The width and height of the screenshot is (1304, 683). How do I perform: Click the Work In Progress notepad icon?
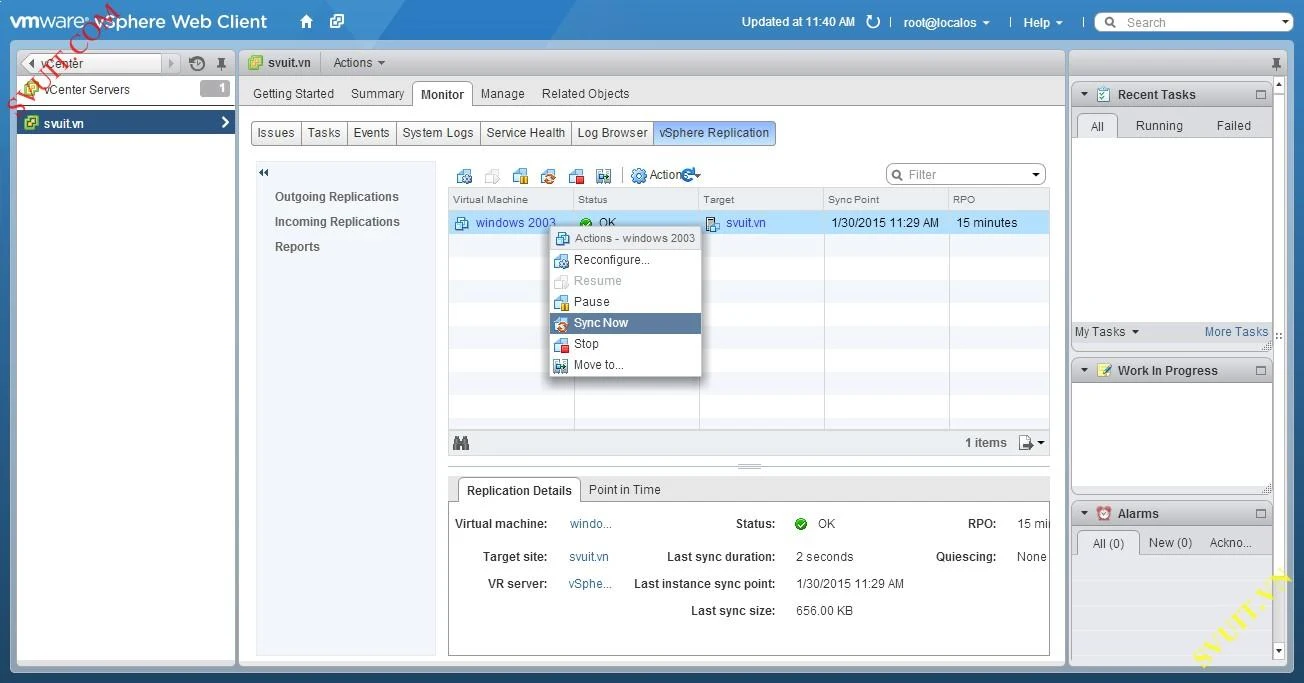pos(1104,371)
